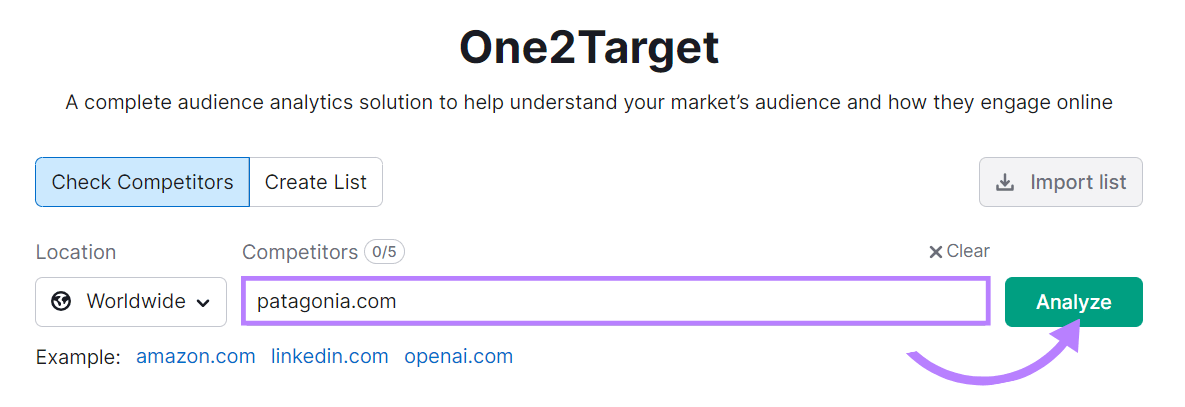Image resolution: width=1185 pixels, height=407 pixels.
Task: Click the One2Target page heading
Action: [589, 48]
